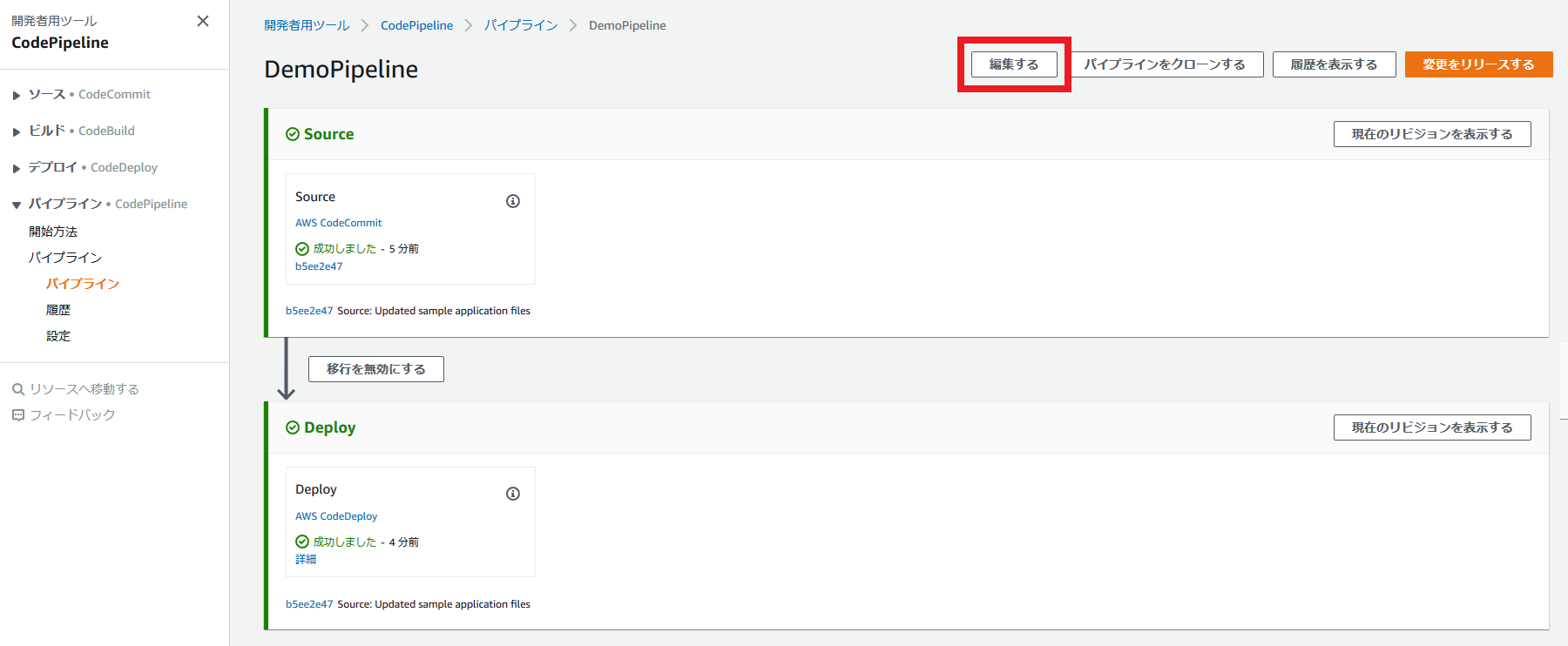Close the 開発者用ツール sidebar with the X icon

click(x=203, y=21)
